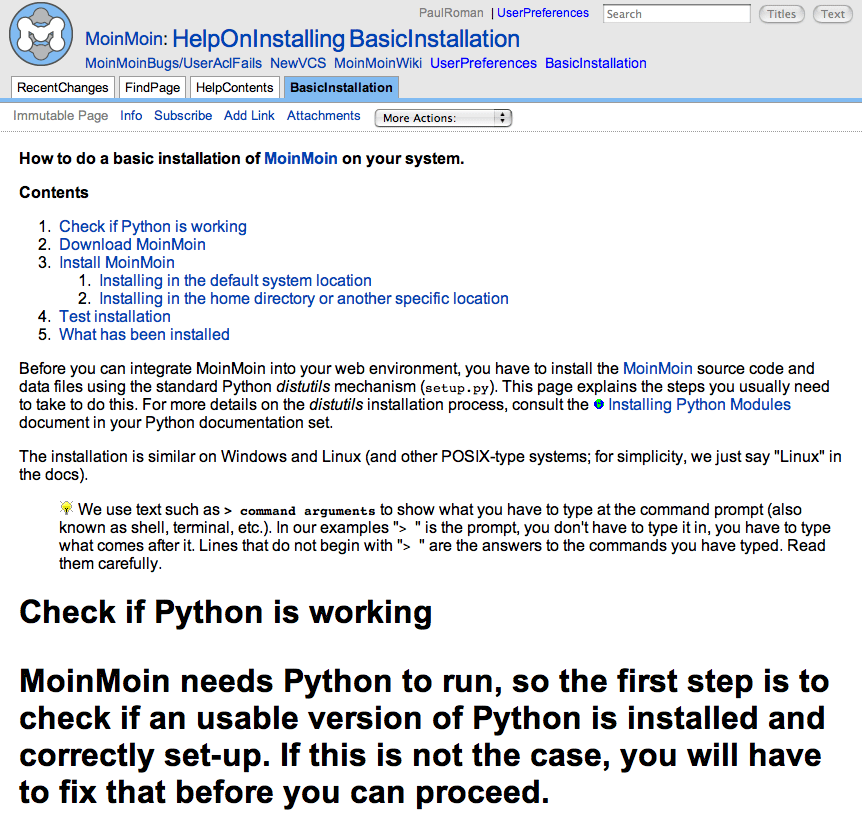
Task: Click the Titles search button
Action: click(x=781, y=14)
